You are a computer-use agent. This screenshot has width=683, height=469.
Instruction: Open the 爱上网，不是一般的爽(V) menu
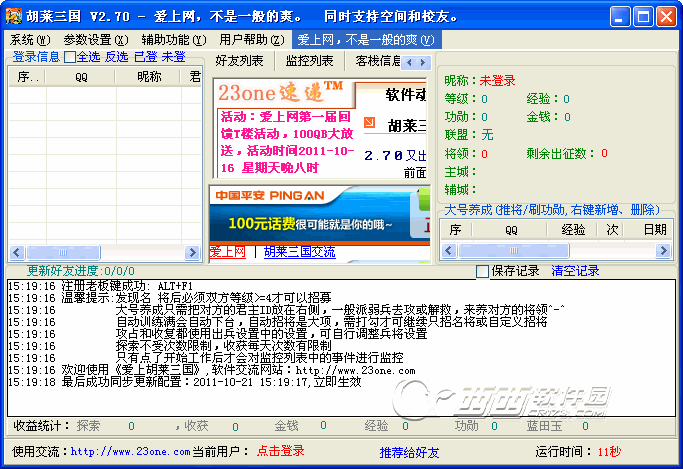pos(366,40)
